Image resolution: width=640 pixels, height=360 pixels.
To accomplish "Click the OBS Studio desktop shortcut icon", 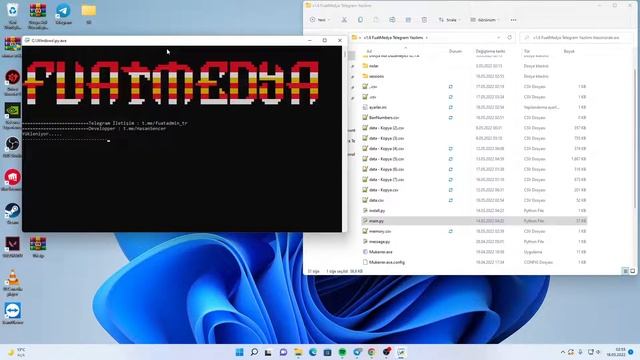I will click(x=12, y=147).
